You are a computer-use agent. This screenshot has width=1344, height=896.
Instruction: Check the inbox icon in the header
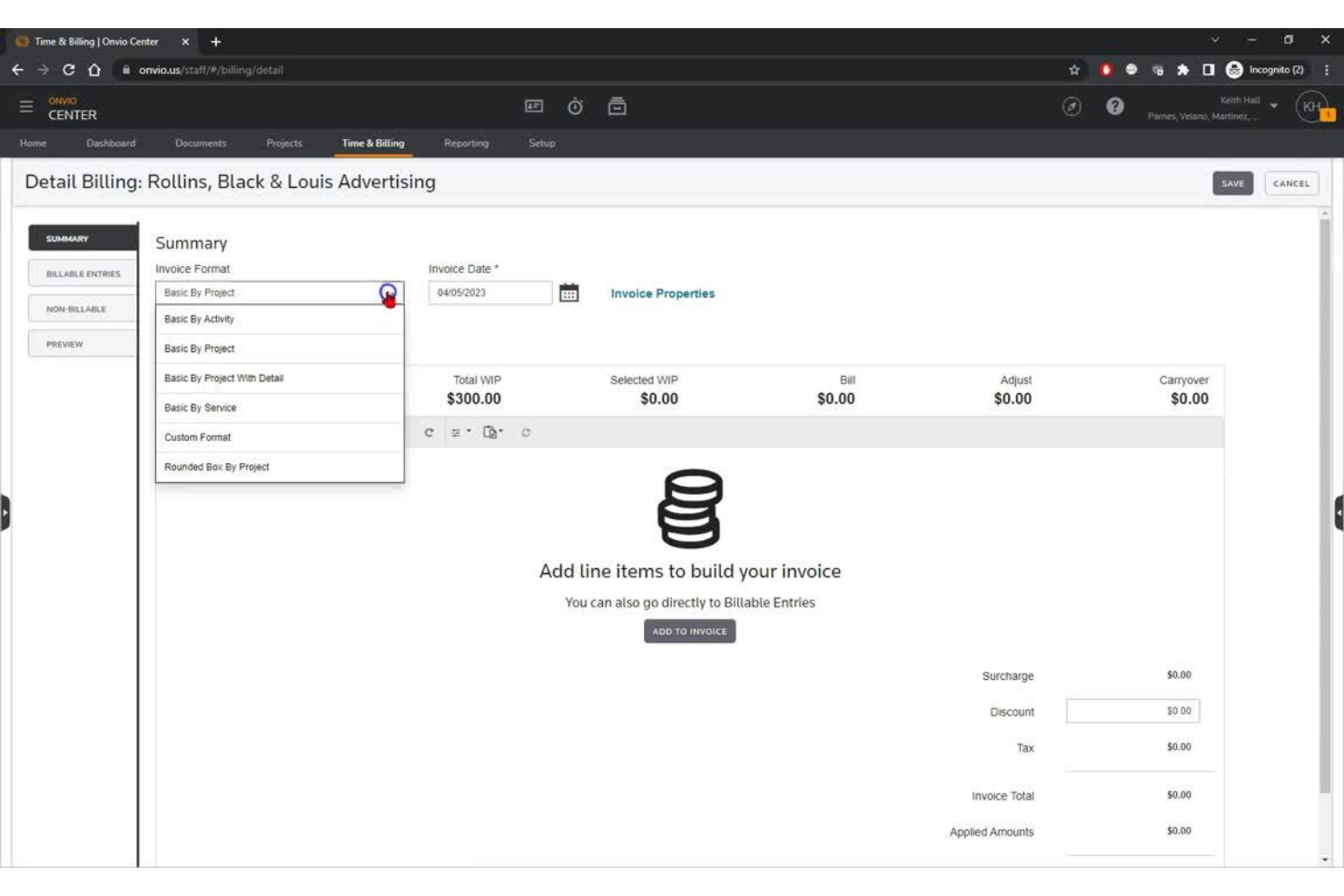coord(618,106)
